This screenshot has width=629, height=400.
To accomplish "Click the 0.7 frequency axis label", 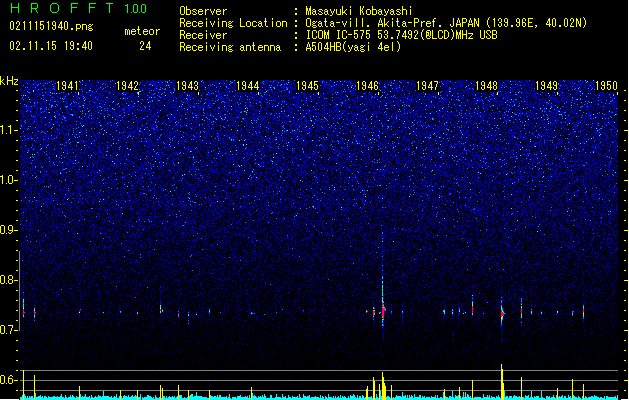I will click(x=9, y=330).
